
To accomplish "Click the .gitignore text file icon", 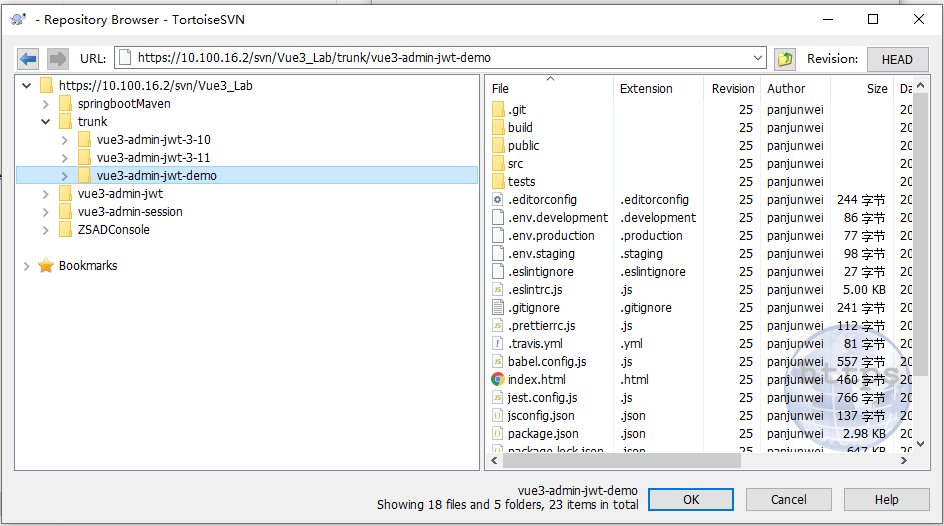I will coord(497,308).
